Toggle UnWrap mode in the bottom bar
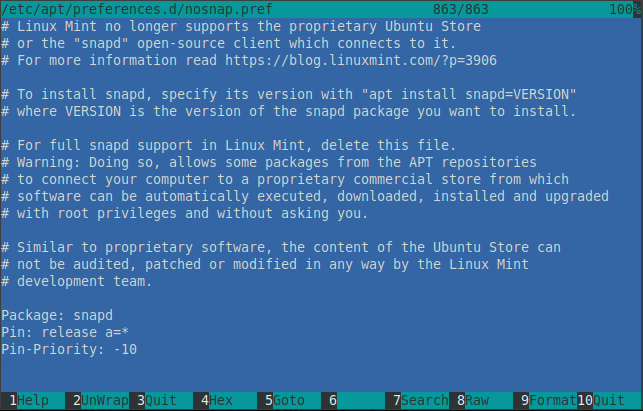 100,401
